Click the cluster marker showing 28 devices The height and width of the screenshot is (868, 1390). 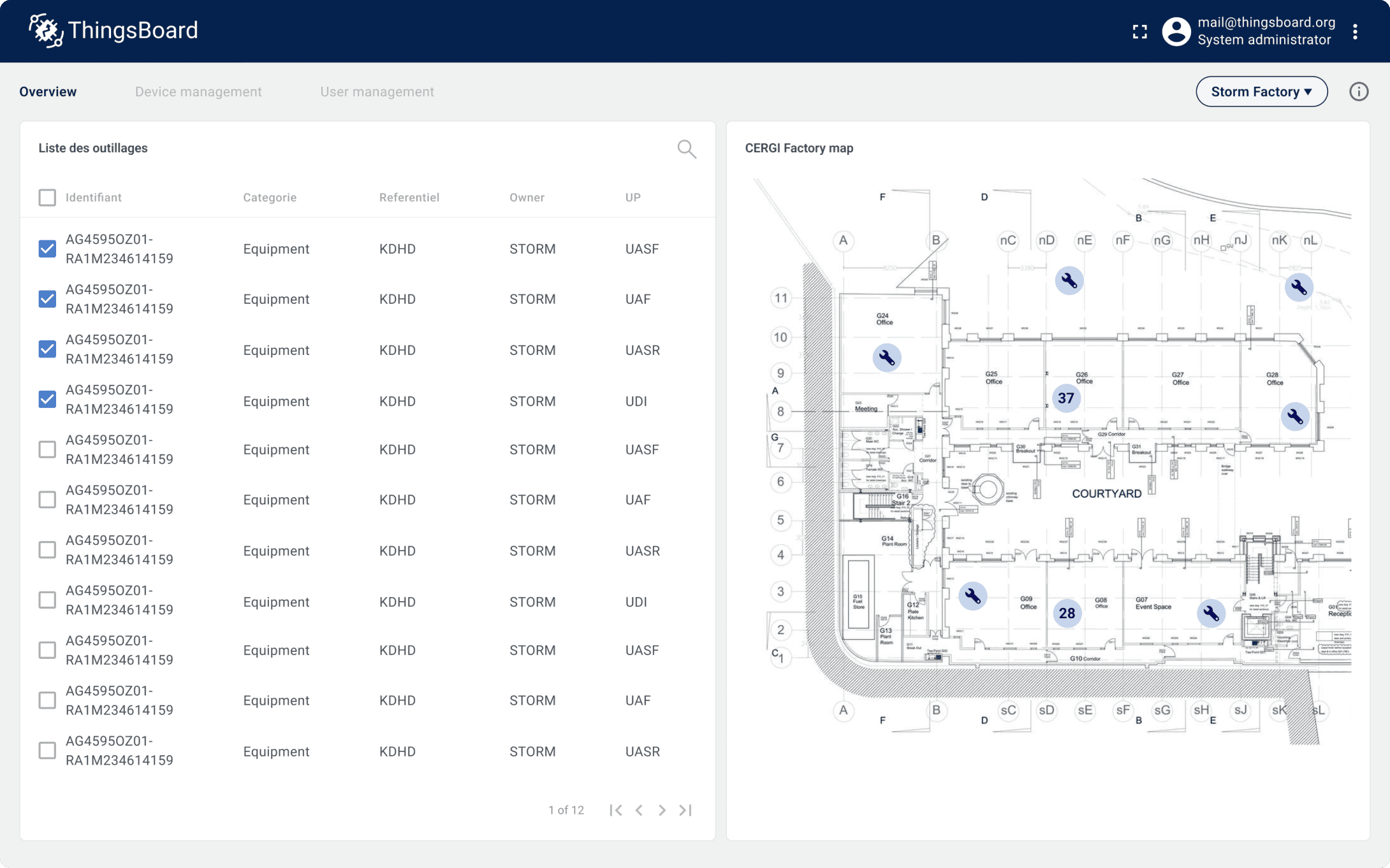click(x=1066, y=613)
